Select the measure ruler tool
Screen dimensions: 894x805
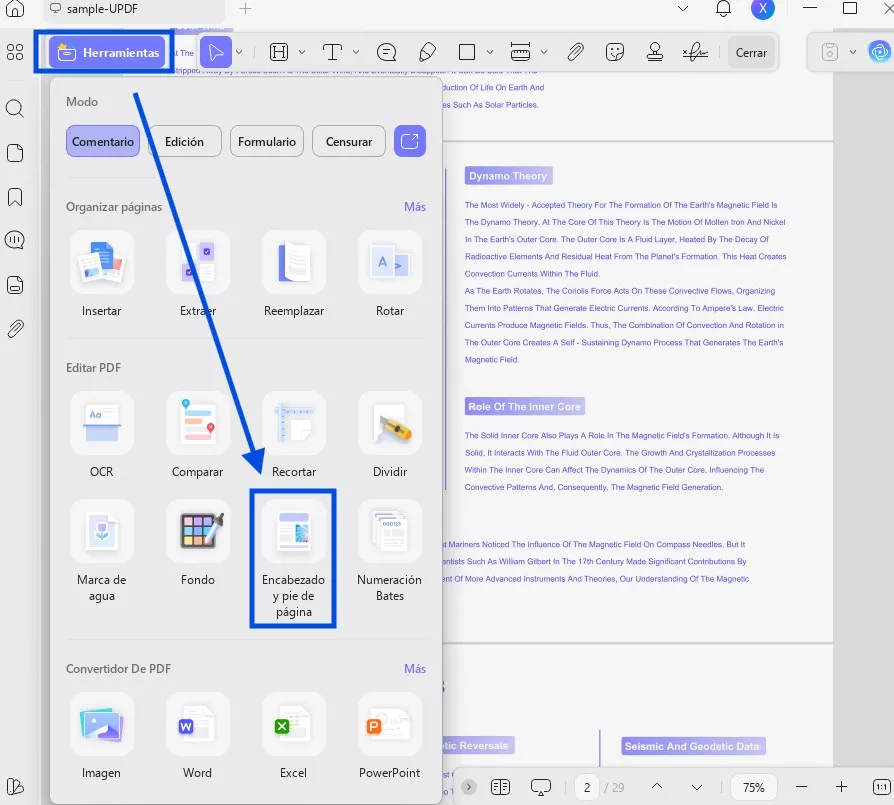tap(520, 52)
